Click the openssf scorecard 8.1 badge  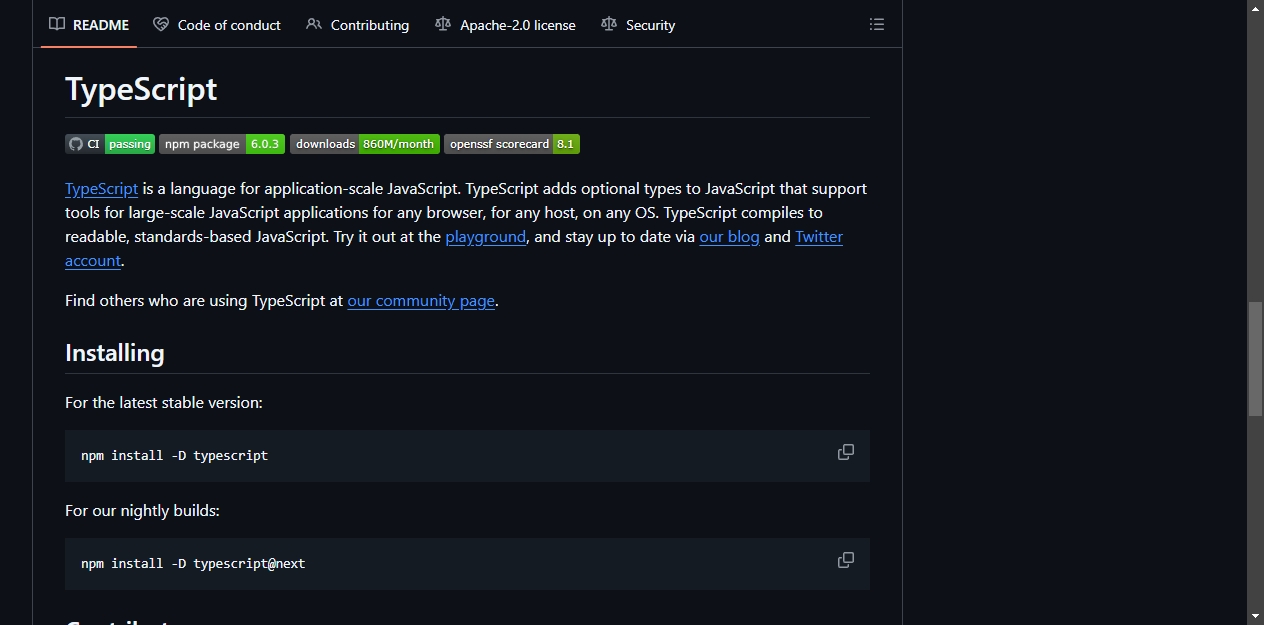512,144
